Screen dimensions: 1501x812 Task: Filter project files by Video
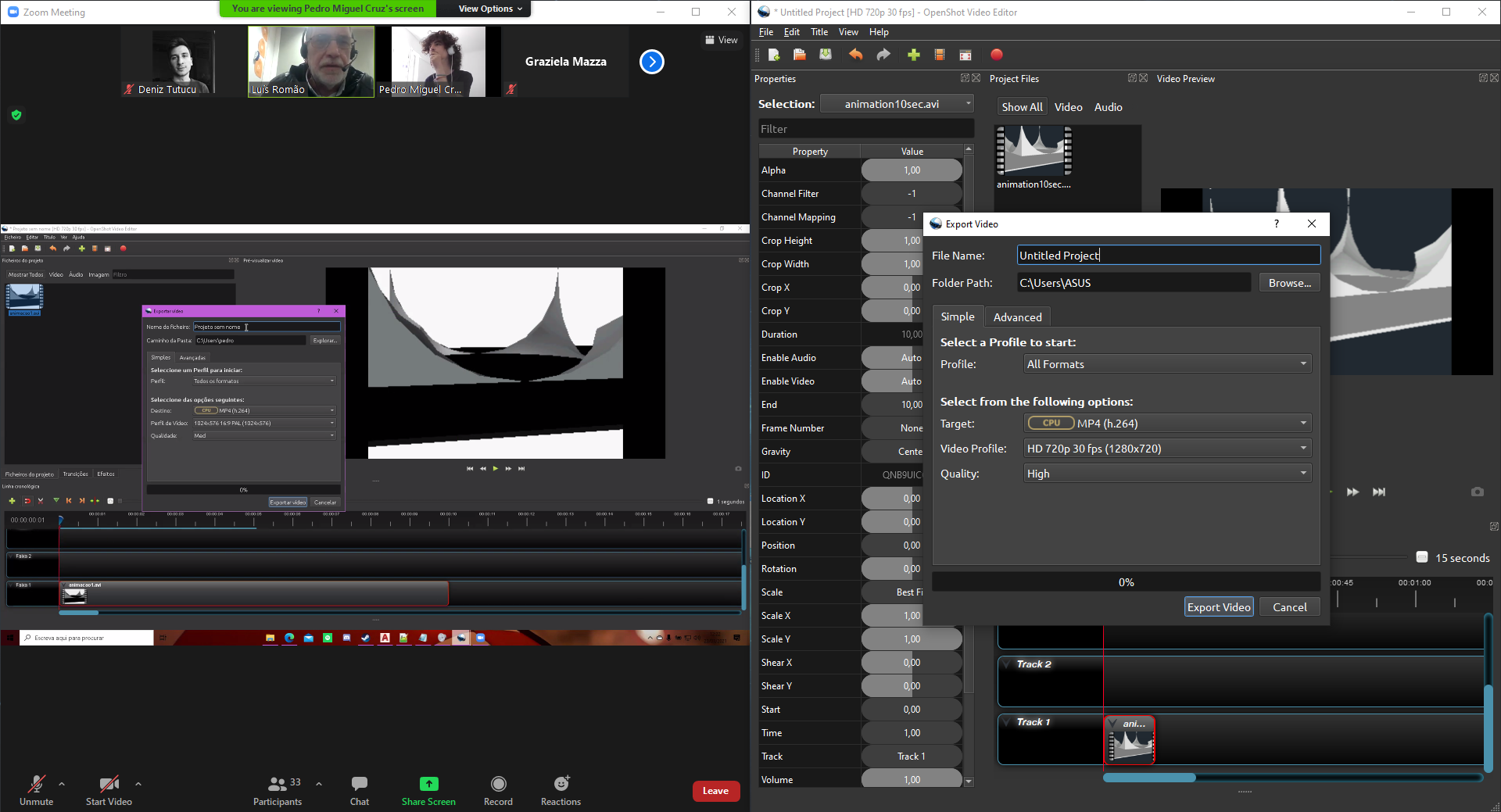[1068, 107]
